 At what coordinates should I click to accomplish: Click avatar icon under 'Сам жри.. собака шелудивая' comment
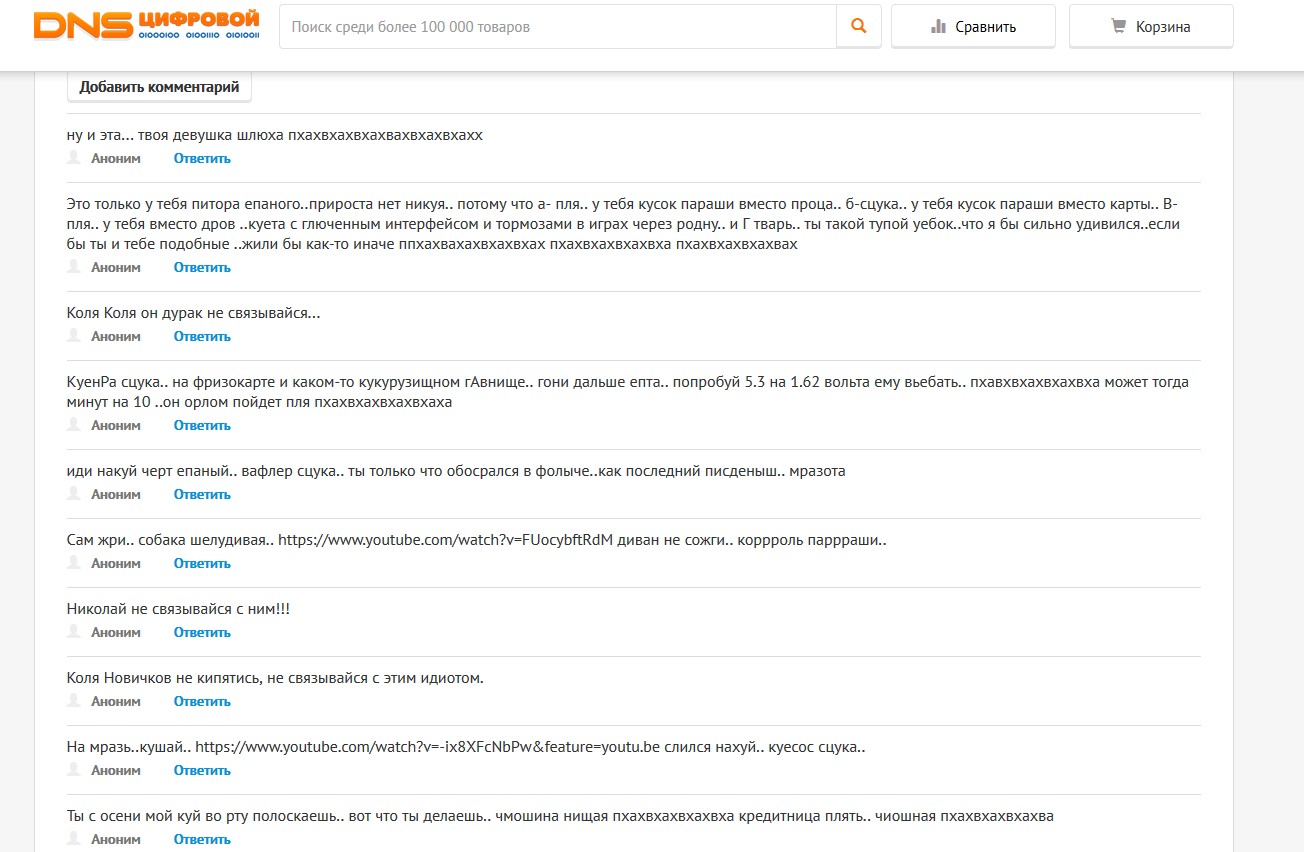coord(73,563)
